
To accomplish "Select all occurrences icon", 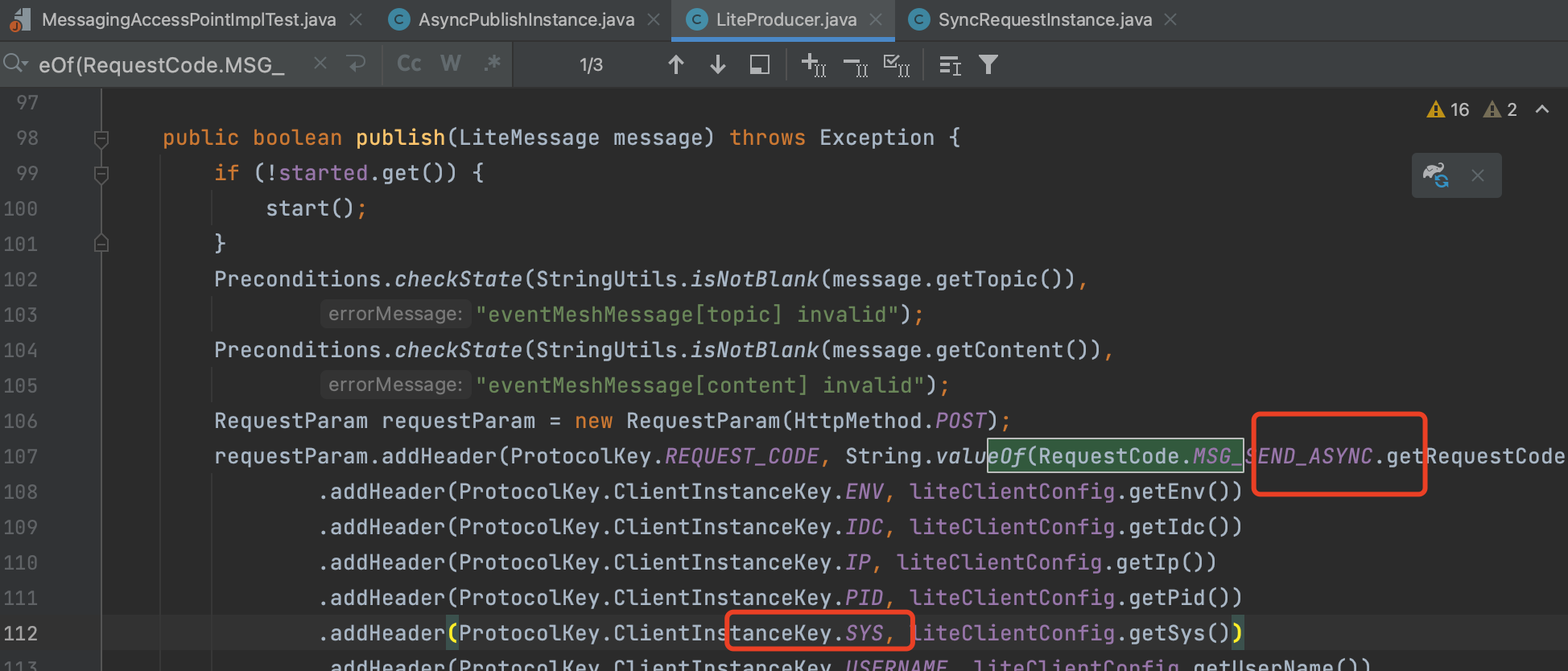I will point(897,65).
